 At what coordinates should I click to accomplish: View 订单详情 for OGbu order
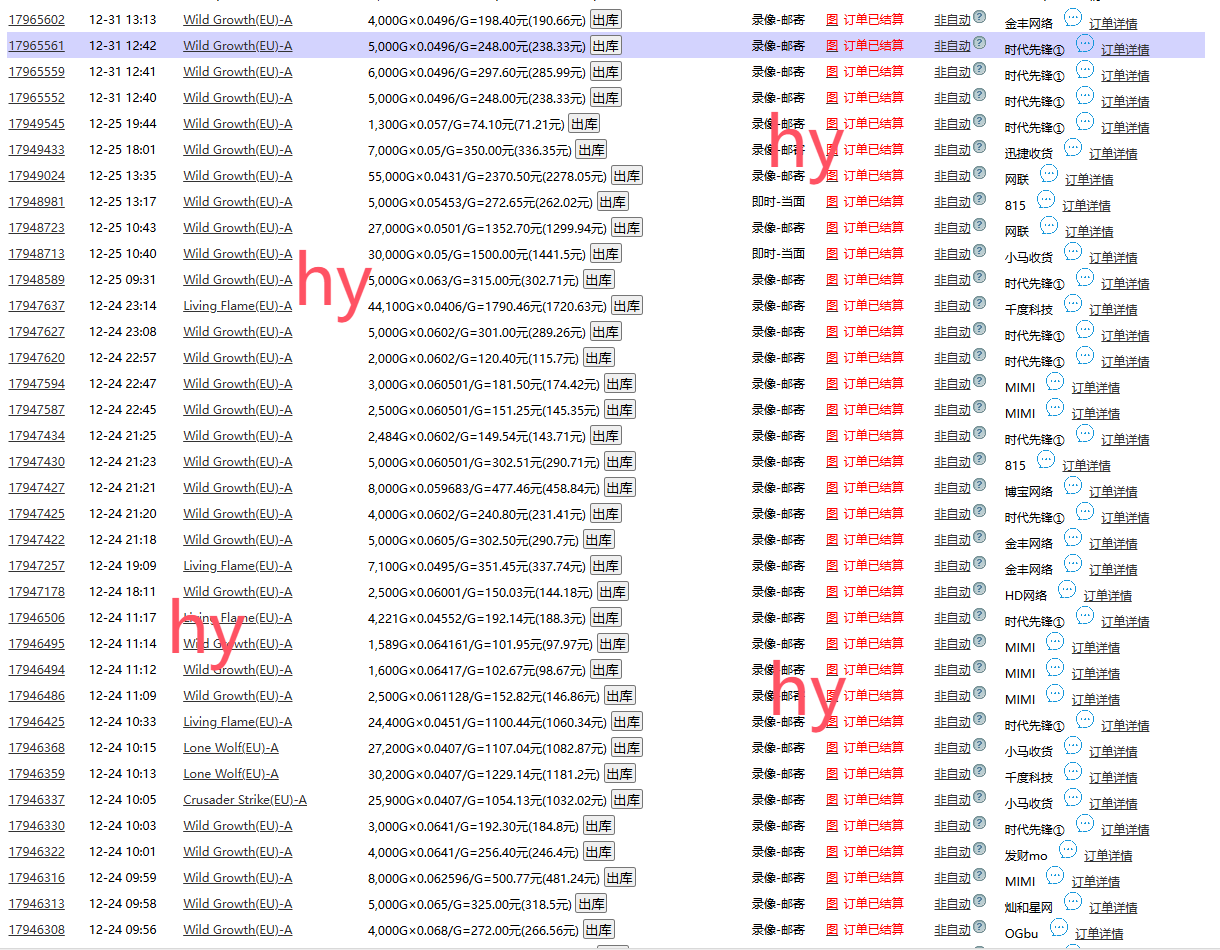(1099, 934)
